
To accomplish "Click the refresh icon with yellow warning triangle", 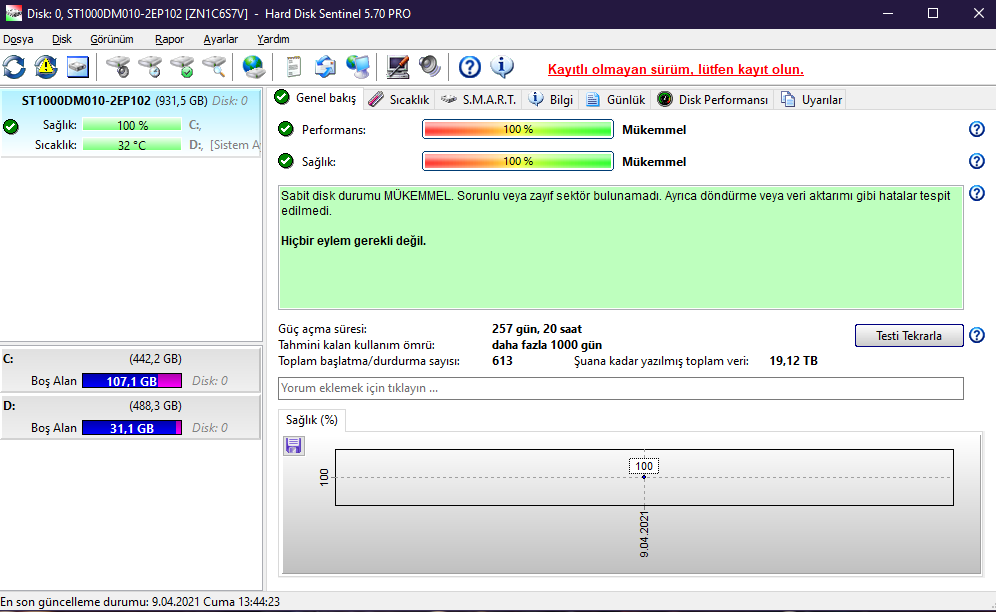I will pos(46,67).
